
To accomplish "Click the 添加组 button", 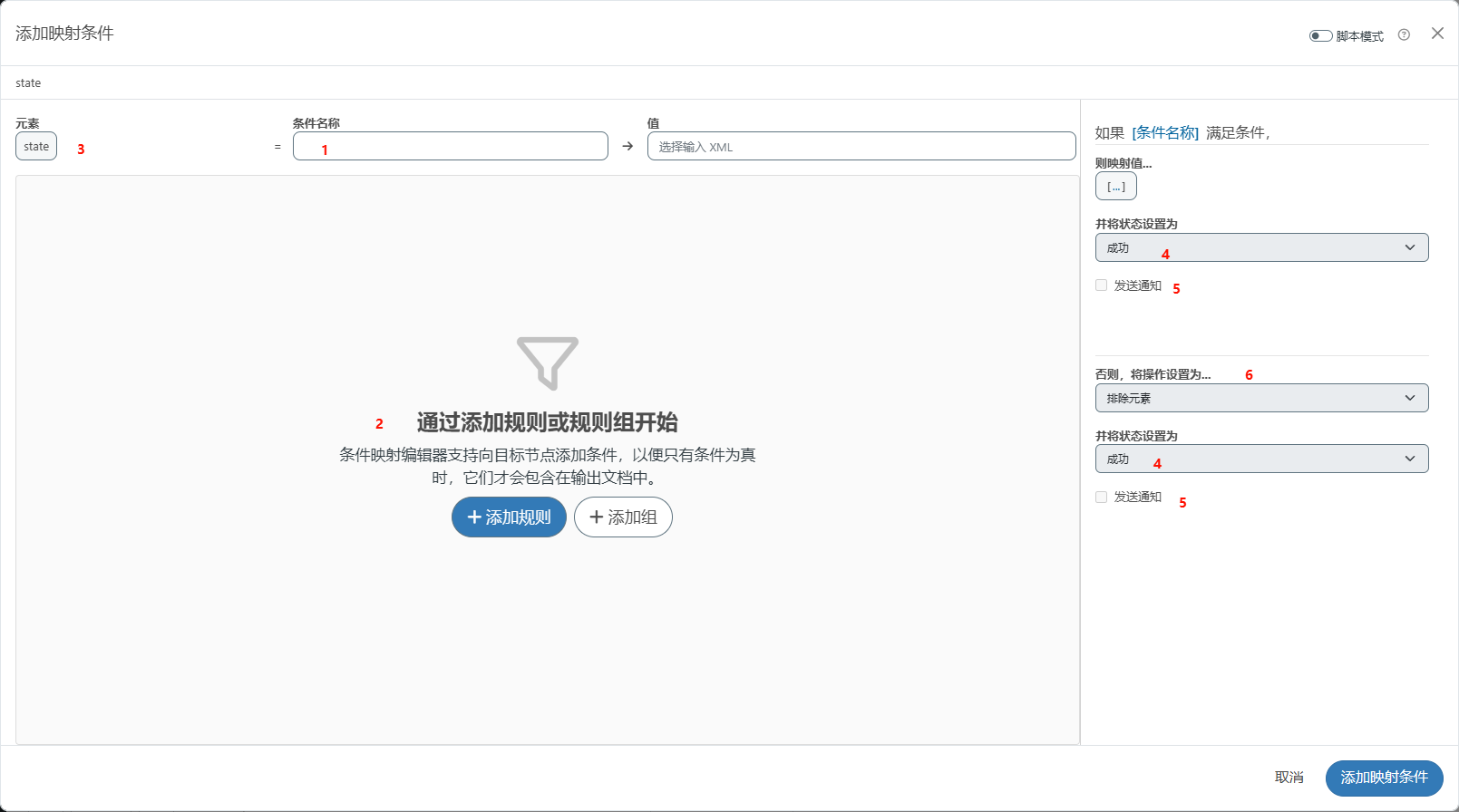I will [623, 517].
